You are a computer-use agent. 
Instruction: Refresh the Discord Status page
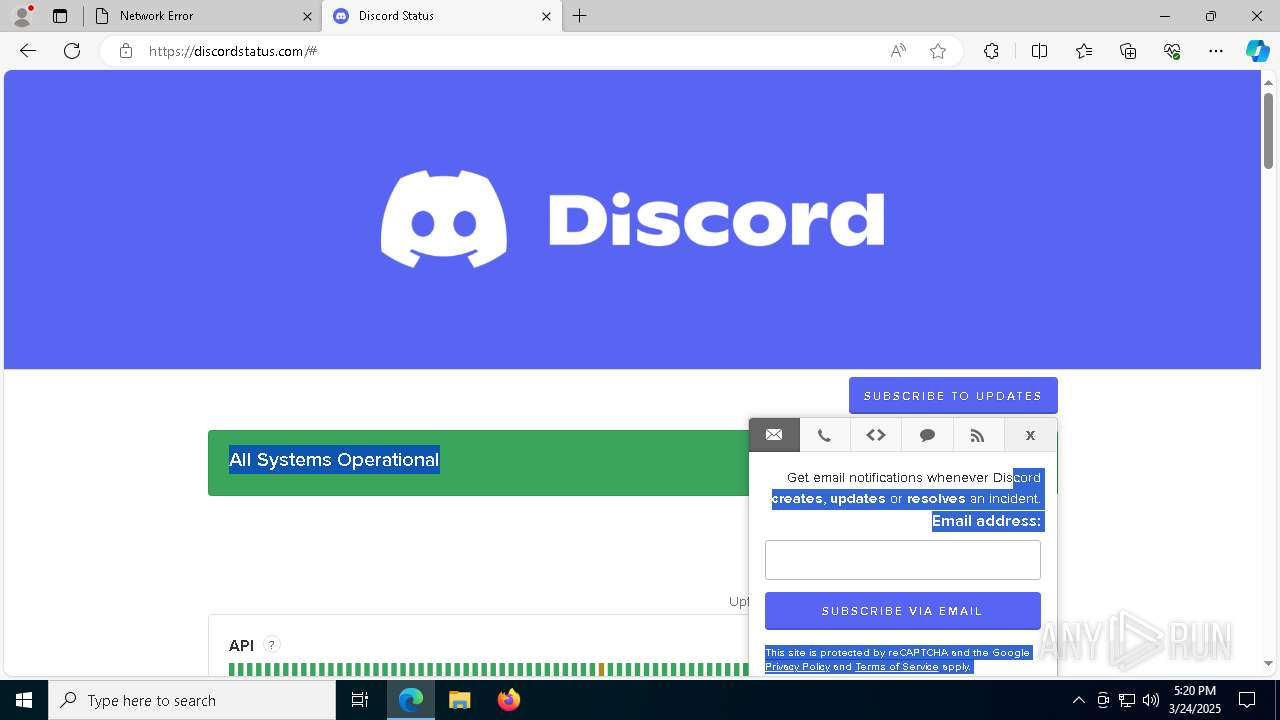tap(72, 51)
